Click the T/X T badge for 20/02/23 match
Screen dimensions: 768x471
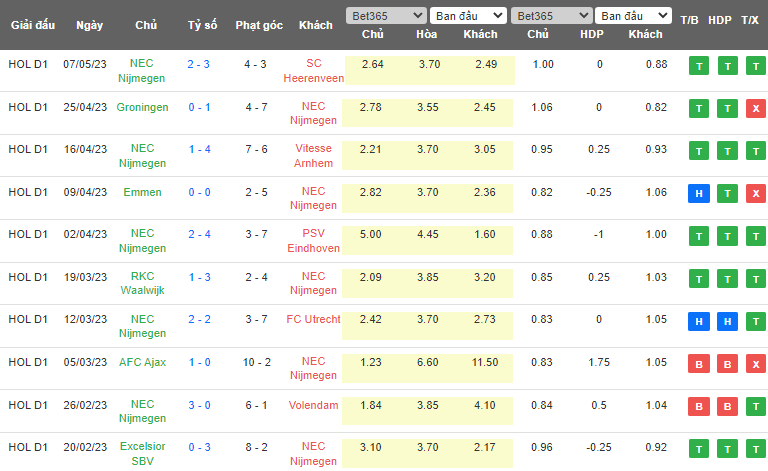[756, 449]
